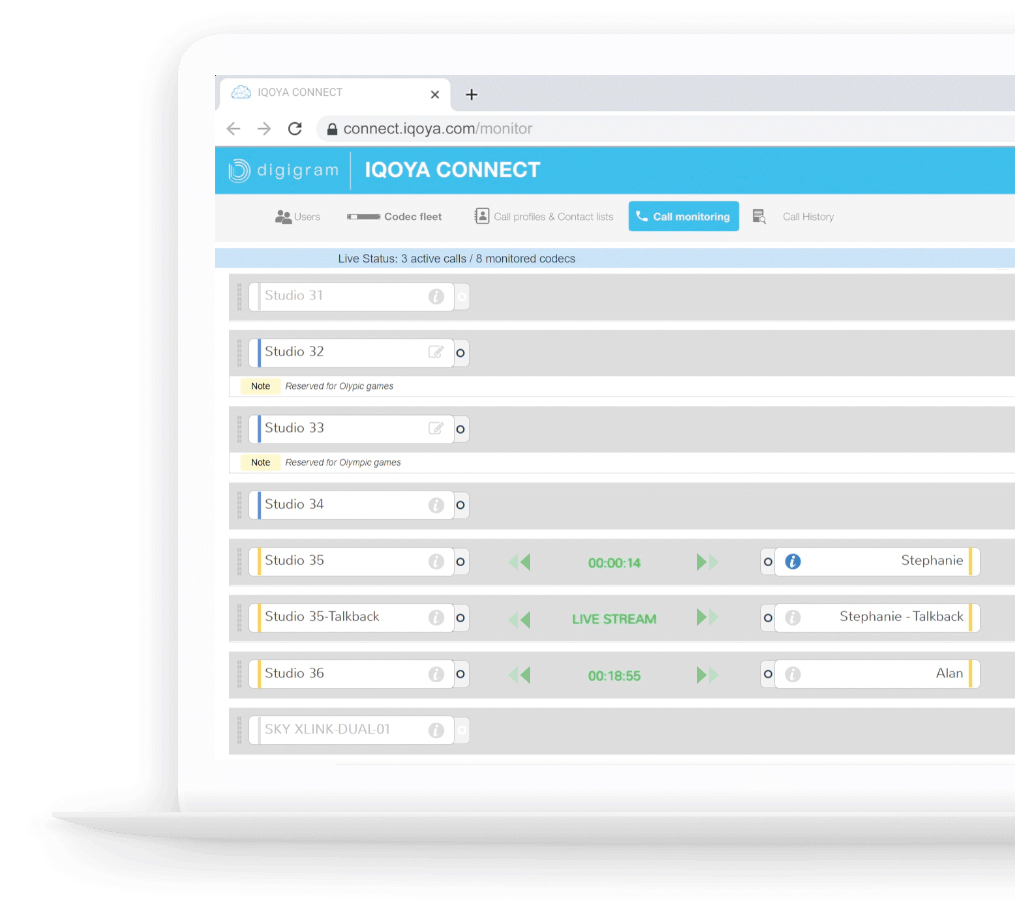Select the SKY XLINK-DUAL-01 codec box
The height and width of the screenshot is (913, 1015).
(x=351, y=730)
